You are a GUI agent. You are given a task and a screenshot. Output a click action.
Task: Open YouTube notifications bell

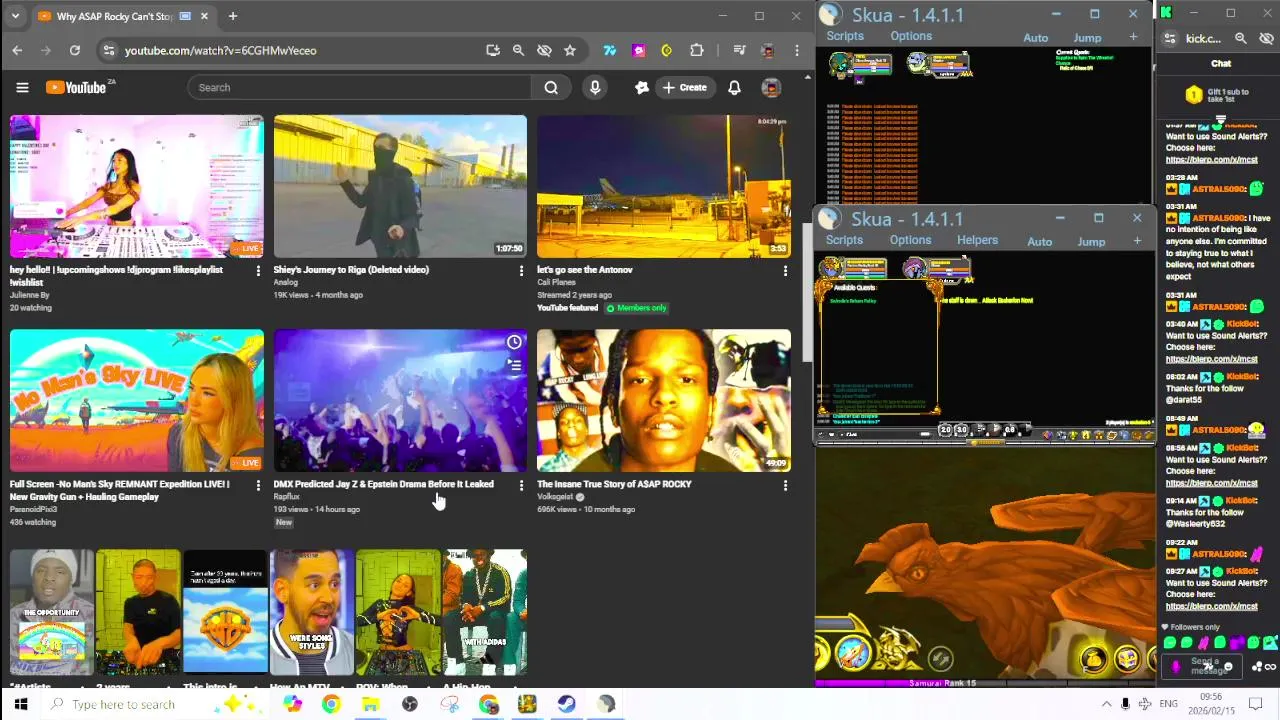(x=734, y=87)
